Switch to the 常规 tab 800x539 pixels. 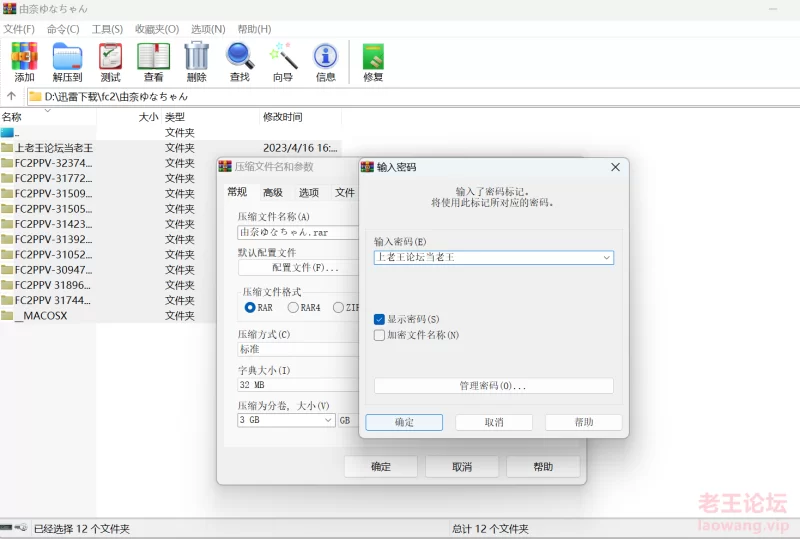pyautogui.click(x=237, y=192)
